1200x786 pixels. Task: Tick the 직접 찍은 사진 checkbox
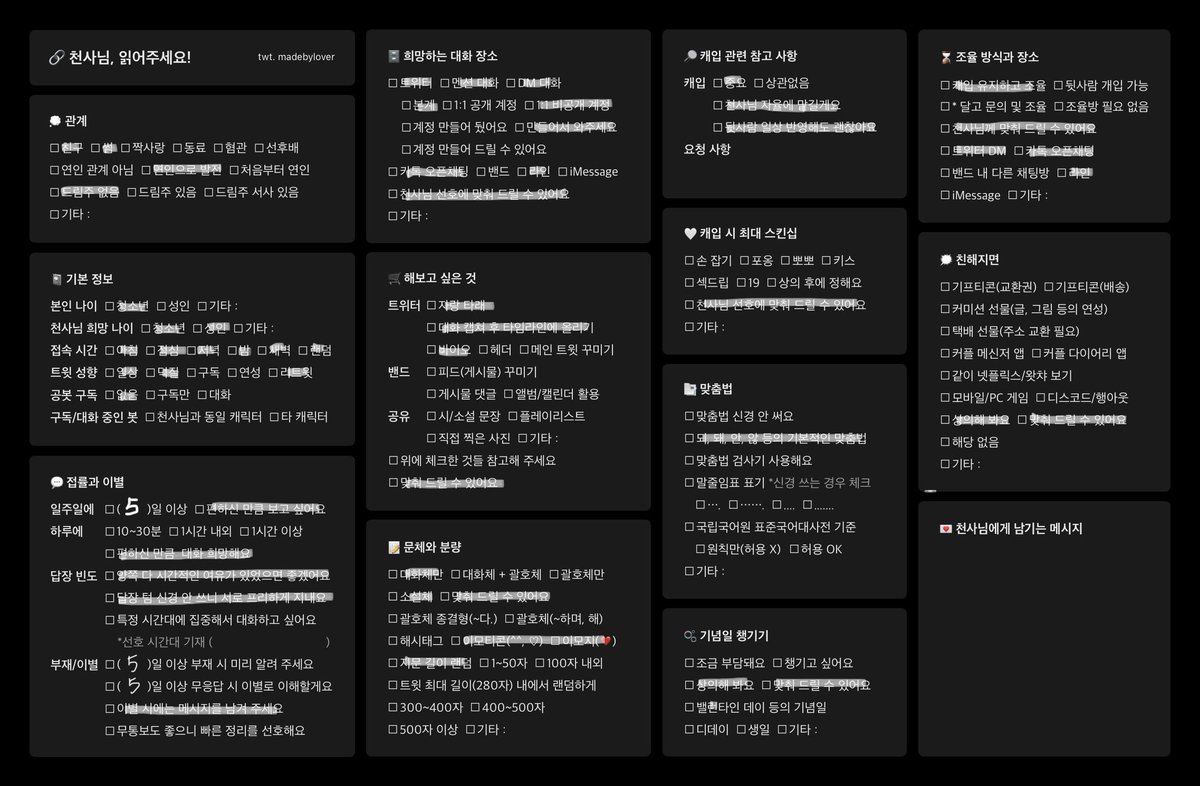pos(431,438)
